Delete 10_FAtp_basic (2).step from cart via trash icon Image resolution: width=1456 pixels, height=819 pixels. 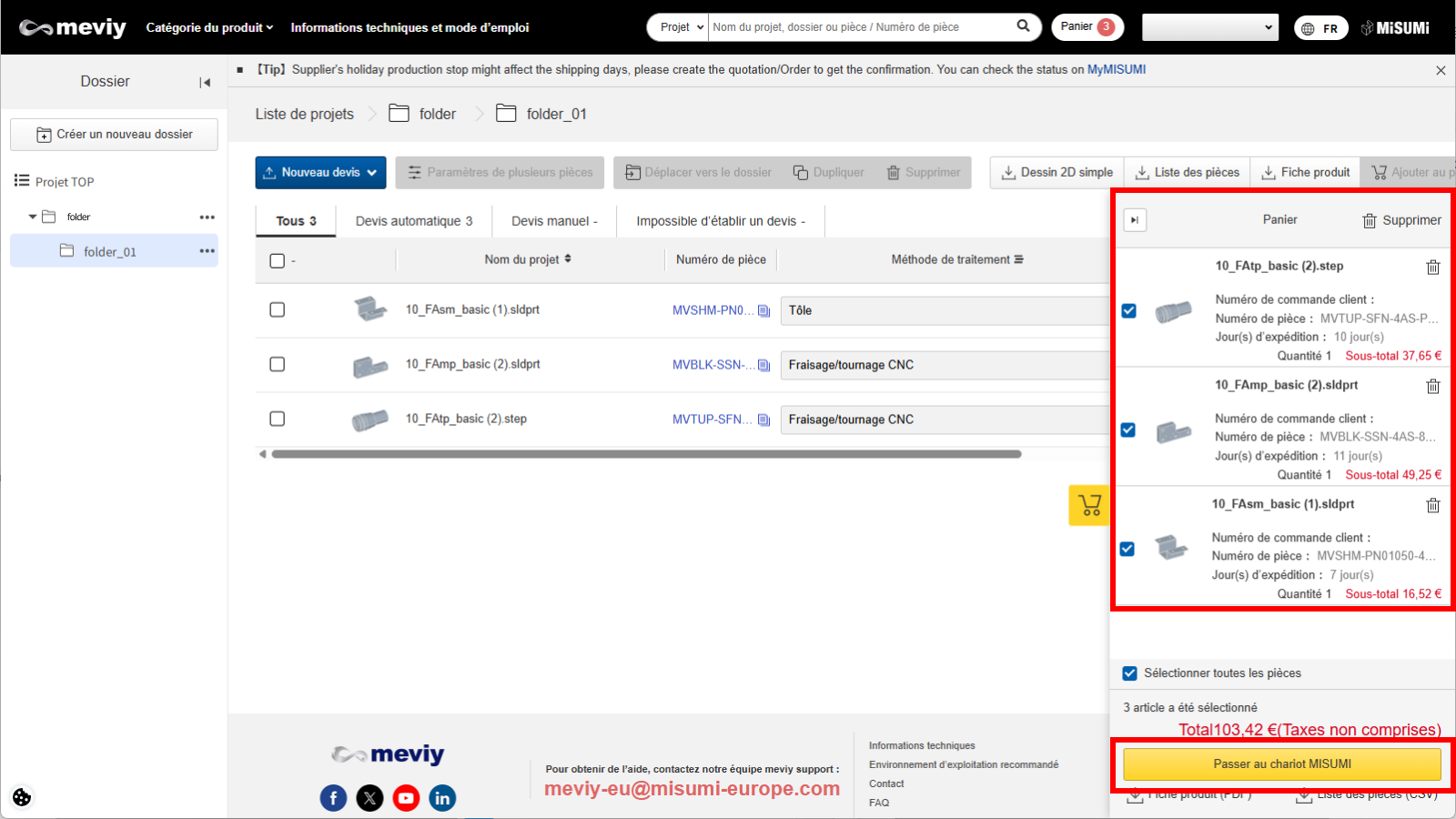pyautogui.click(x=1432, y=267)
